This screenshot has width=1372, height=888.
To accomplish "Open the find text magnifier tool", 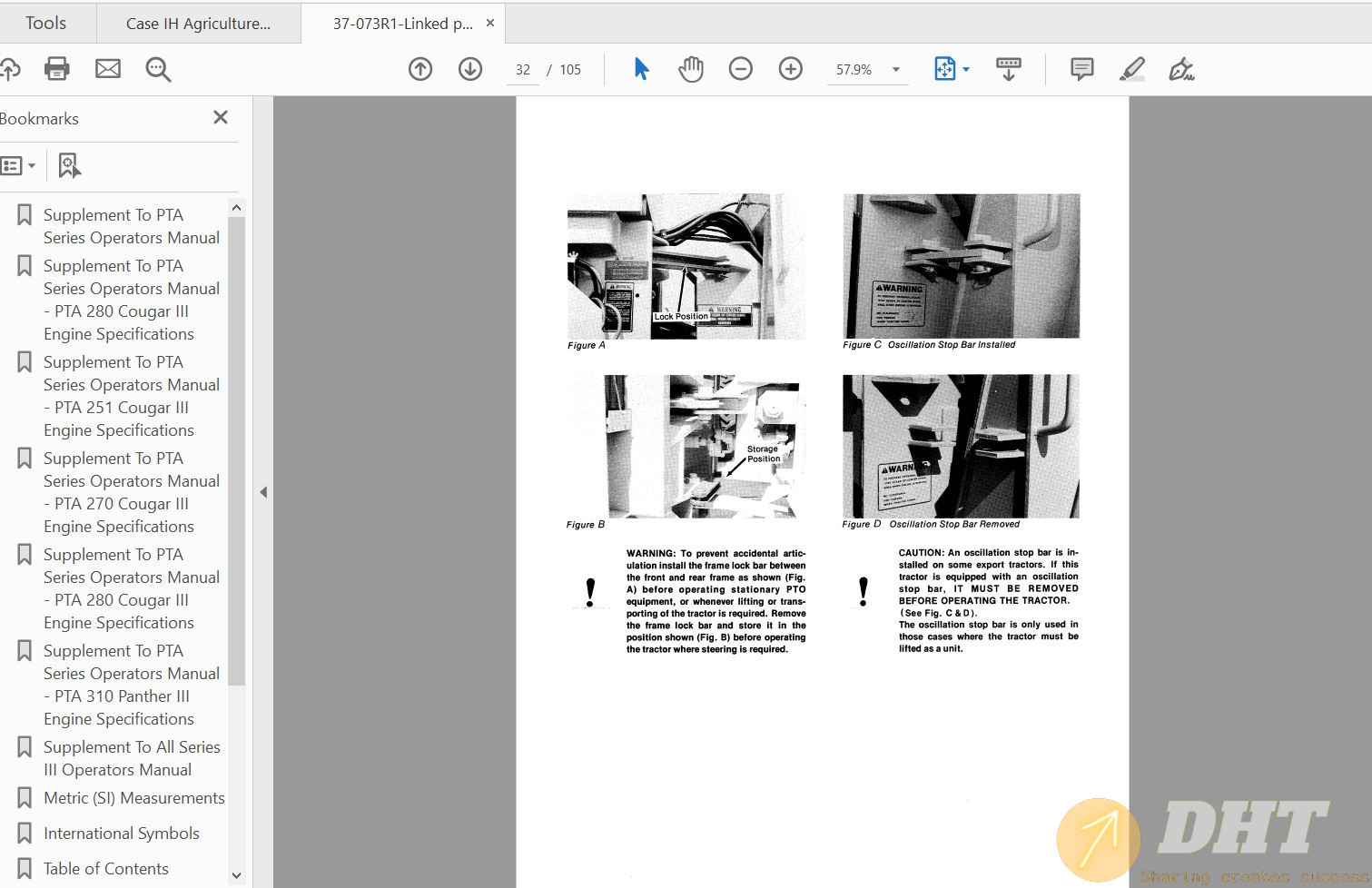I will click(x=158, y=69).
